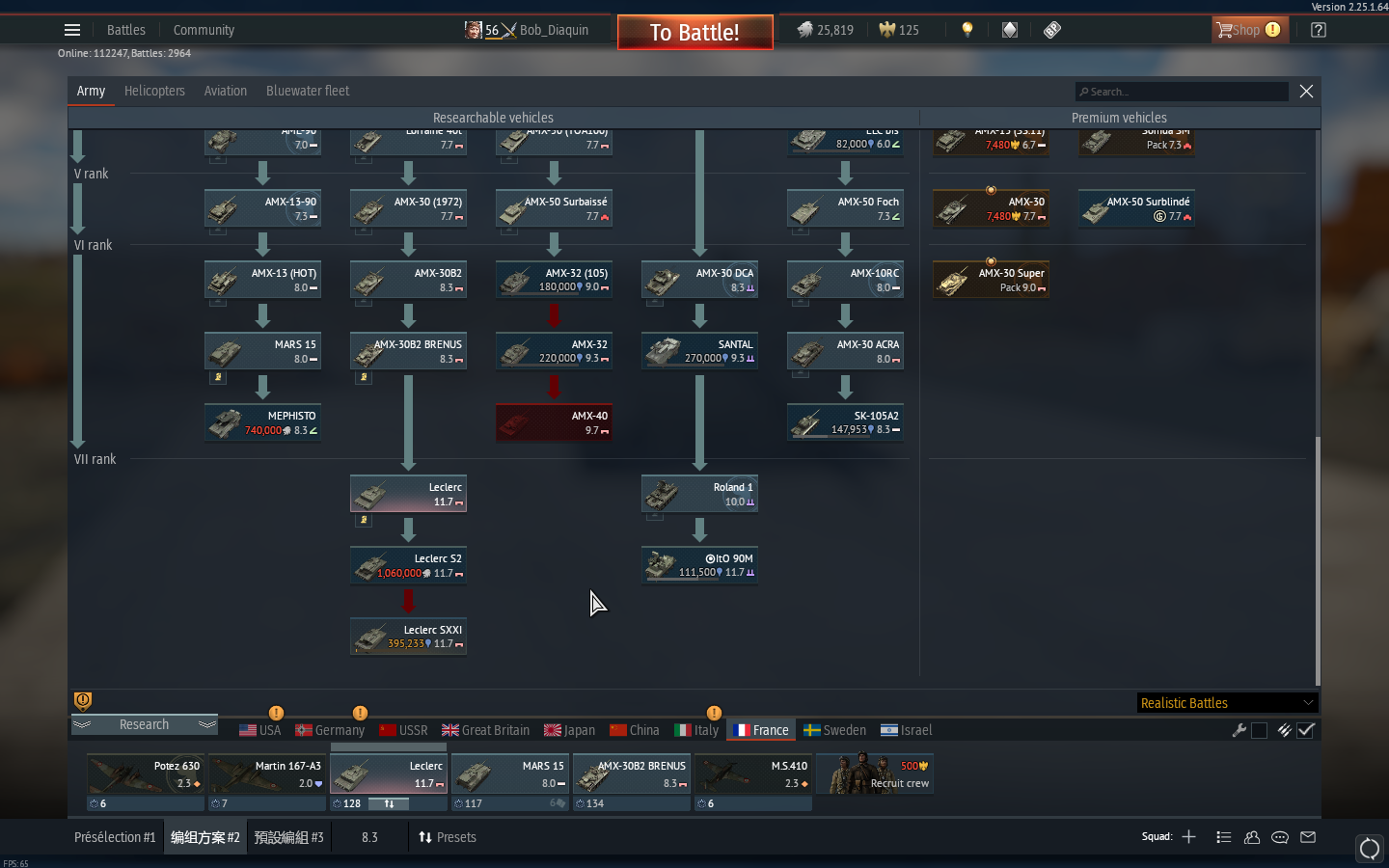
Task: Select the Great Britain country tab
Action: [485, 730]
